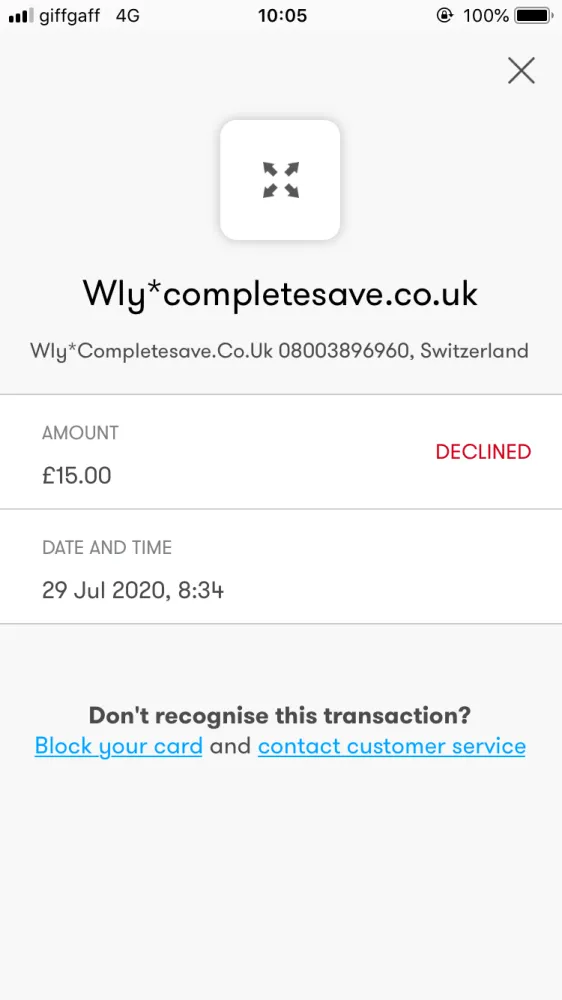Viewport: 562px width, 1000px height.
Task: Click the Block your card link
Action: coord(119,746)
